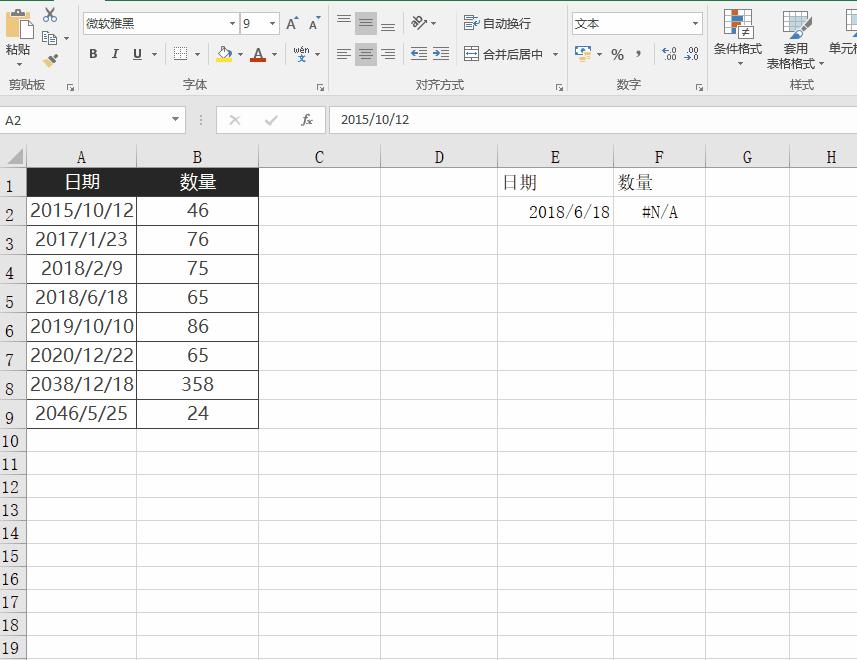The width and height of the screenshot is (857, 660).
Task: Open accounting number format icon
Action: coord(583,54)
